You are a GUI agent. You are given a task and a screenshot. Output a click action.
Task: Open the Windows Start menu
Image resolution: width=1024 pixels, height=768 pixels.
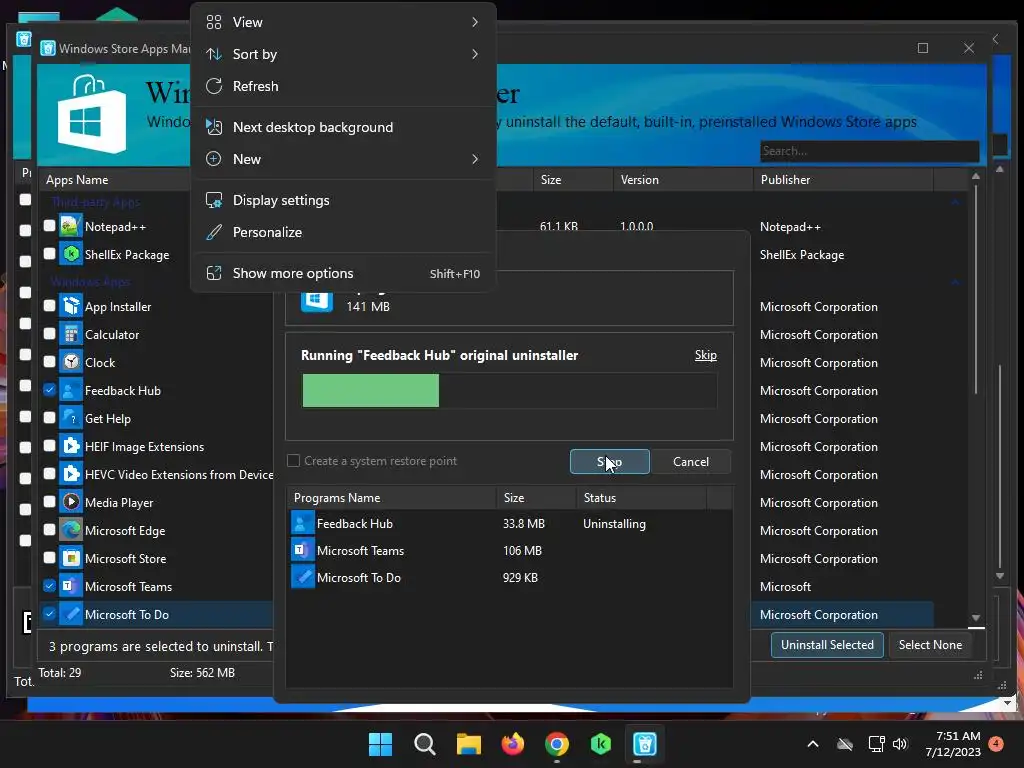coord(380,744)
